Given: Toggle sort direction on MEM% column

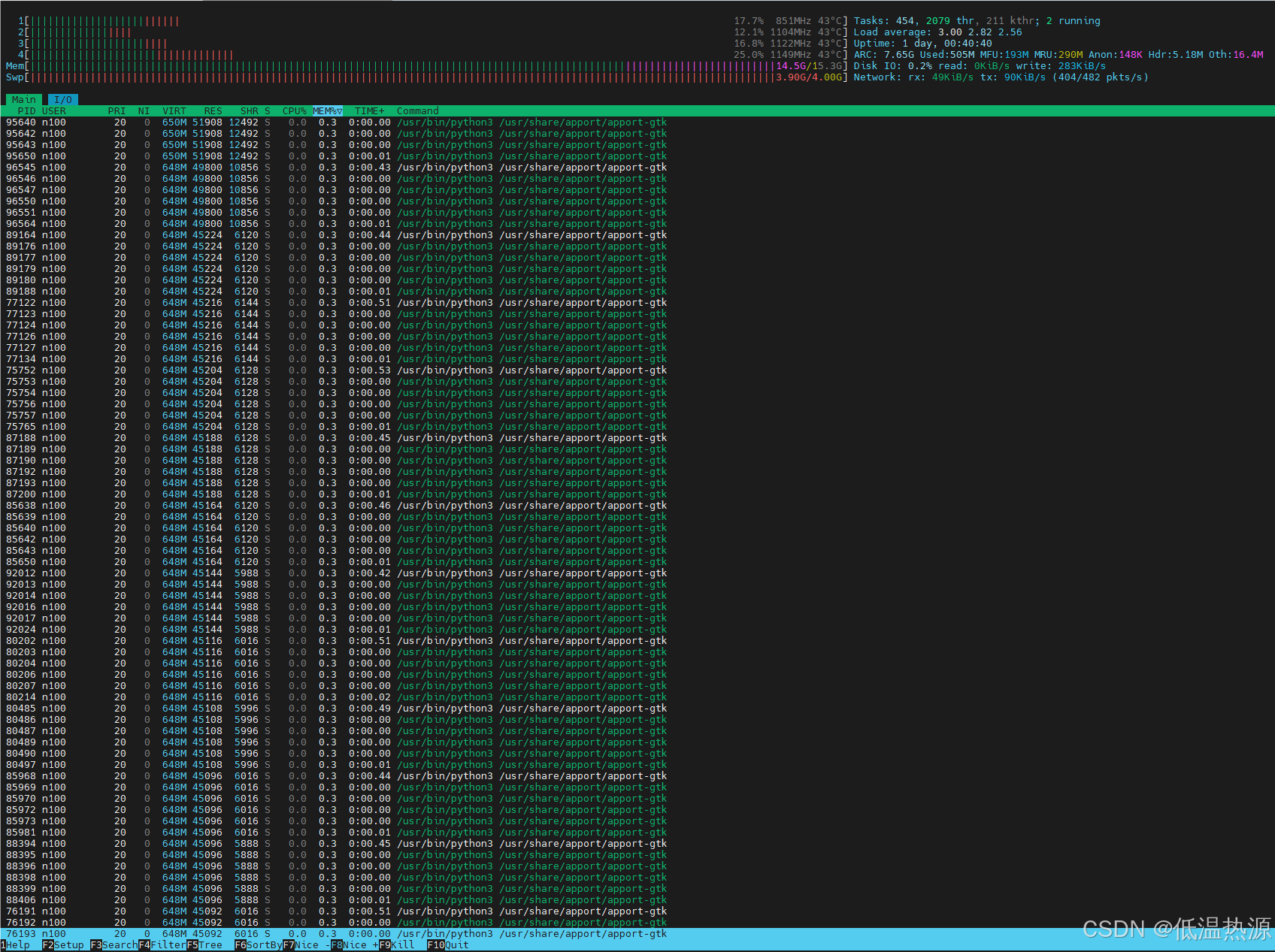Looking at the screenshot, I should (x=328, y=111).
